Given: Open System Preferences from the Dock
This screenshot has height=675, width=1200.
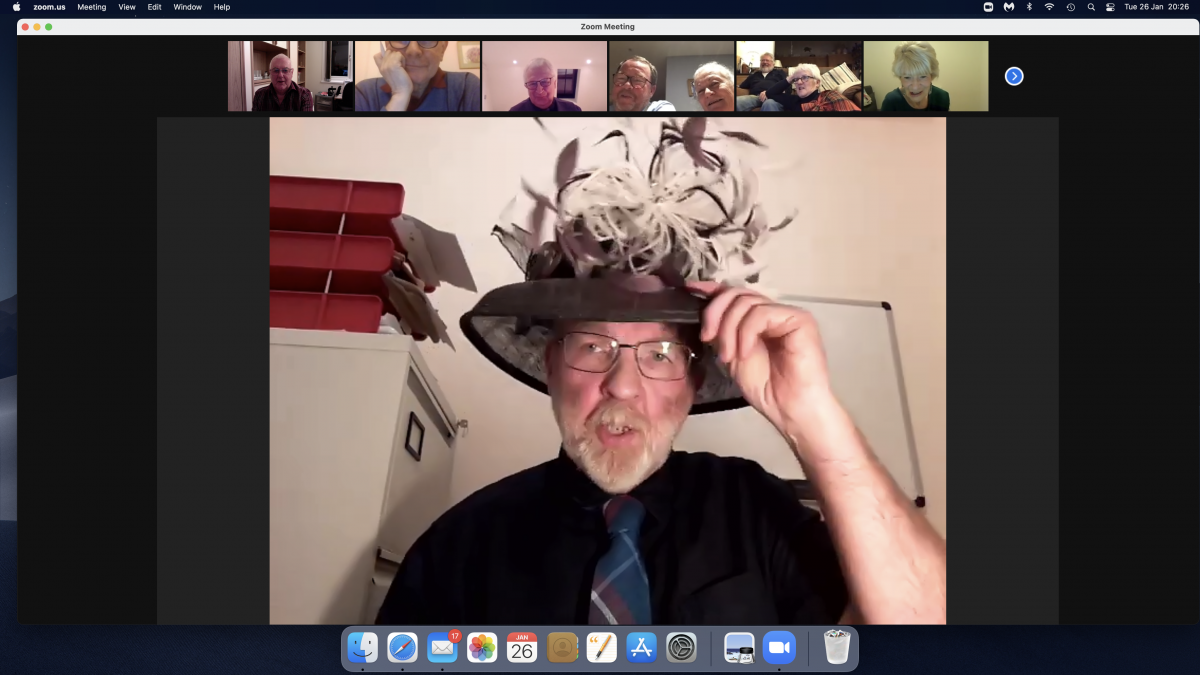Looking at the screenshot, I should pos(681,648).
